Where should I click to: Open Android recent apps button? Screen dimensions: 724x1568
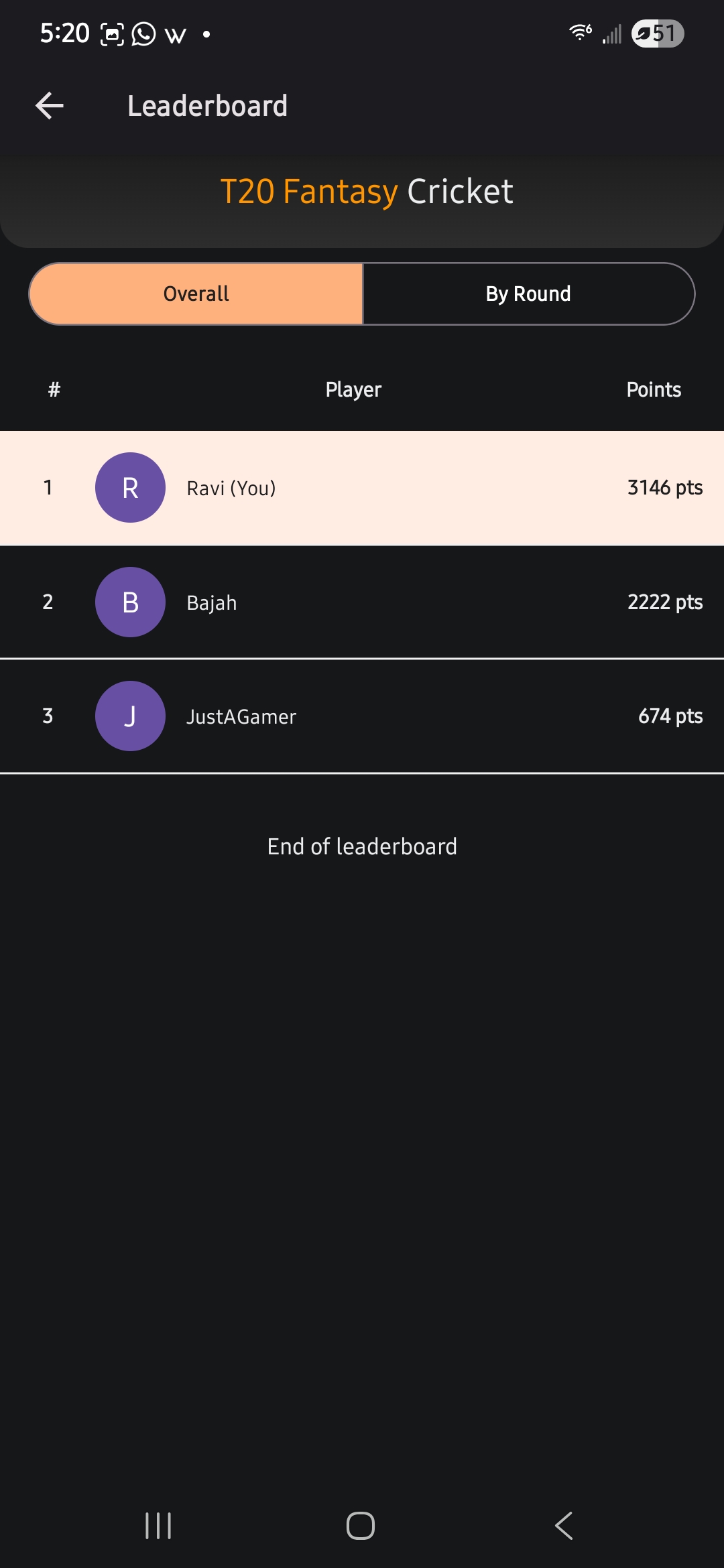(x=158, y=1526)
